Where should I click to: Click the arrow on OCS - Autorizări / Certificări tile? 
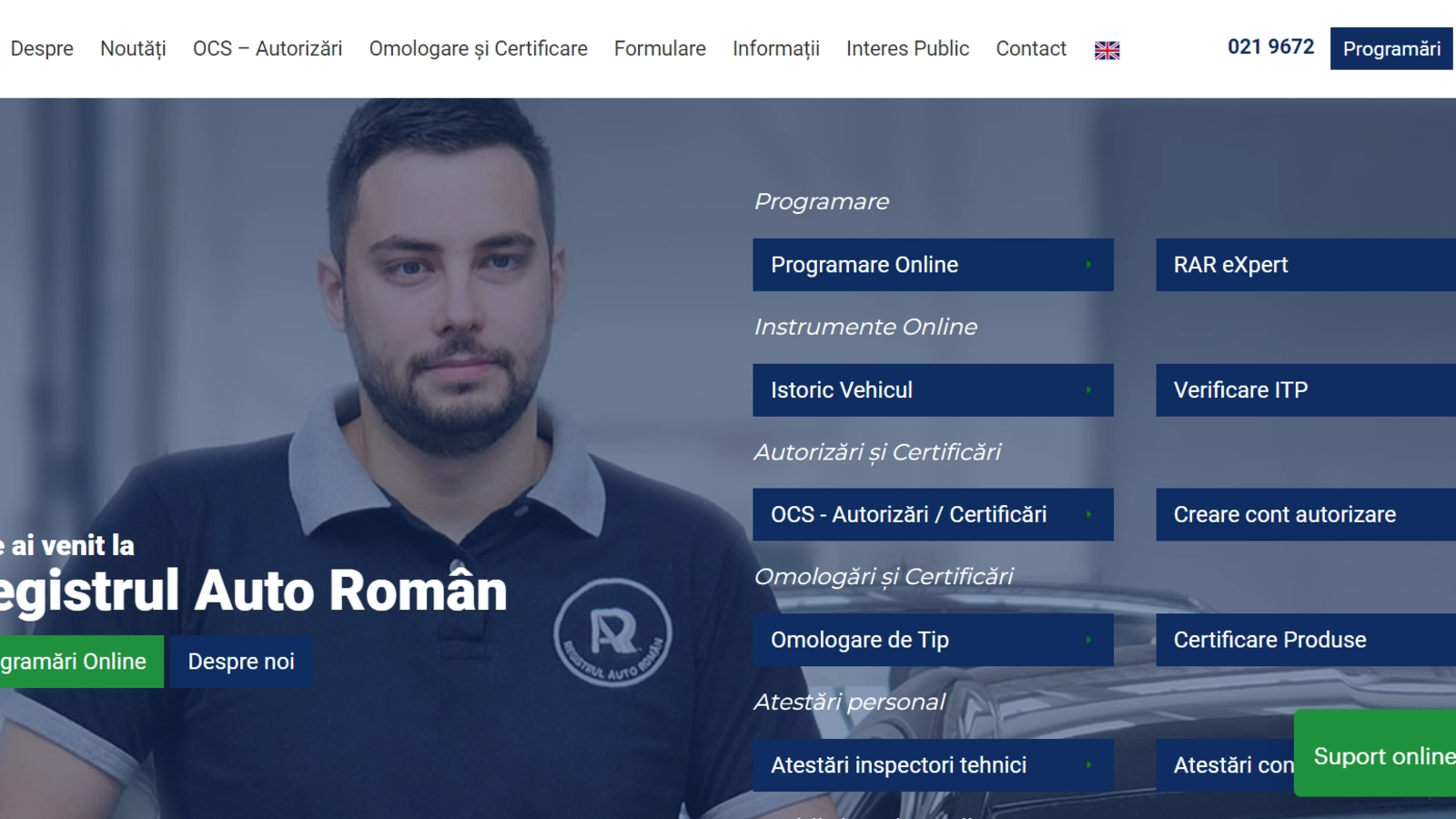coord(1088,515)
